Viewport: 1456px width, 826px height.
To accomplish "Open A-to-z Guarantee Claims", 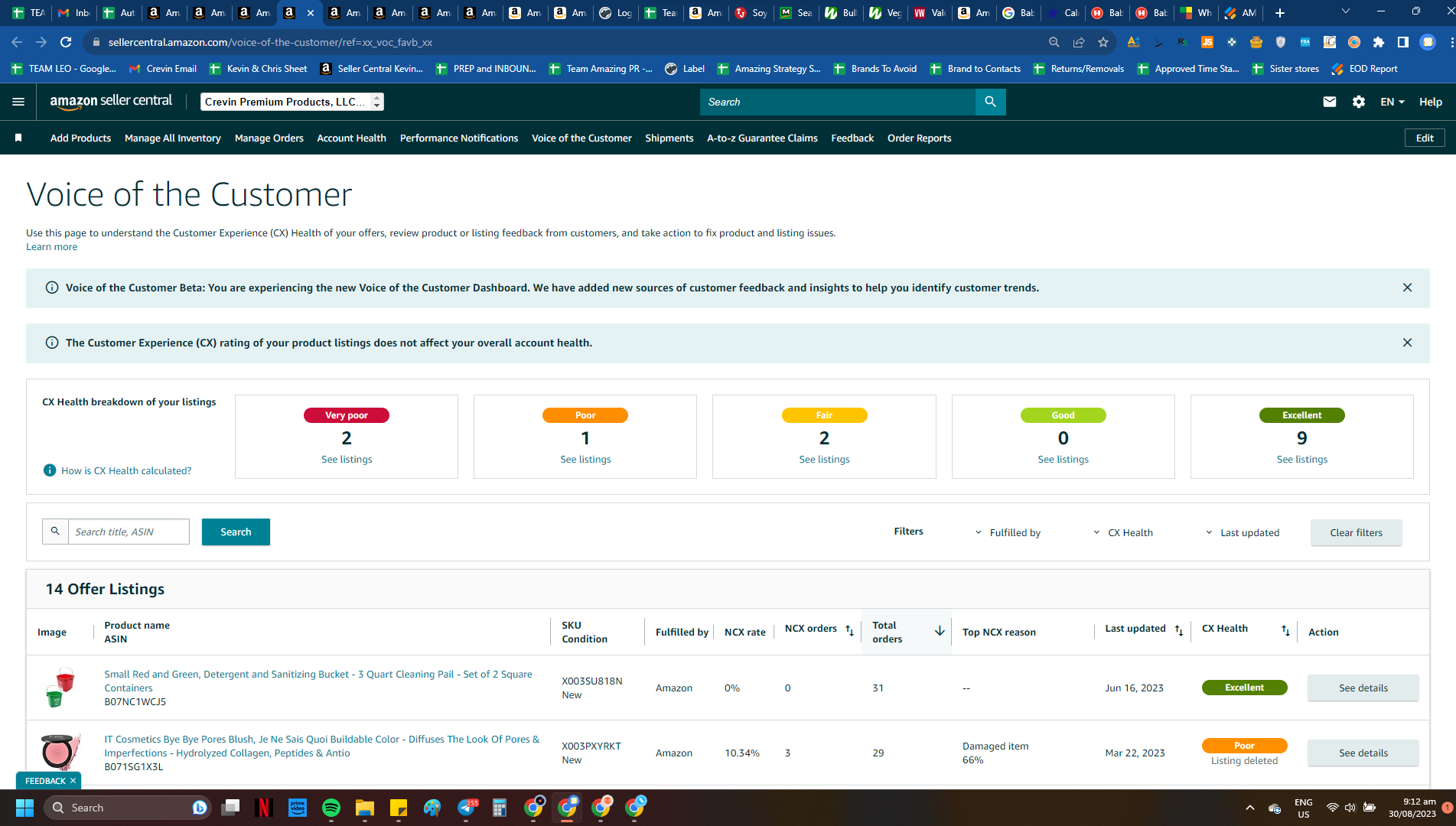I will (762, 138).
